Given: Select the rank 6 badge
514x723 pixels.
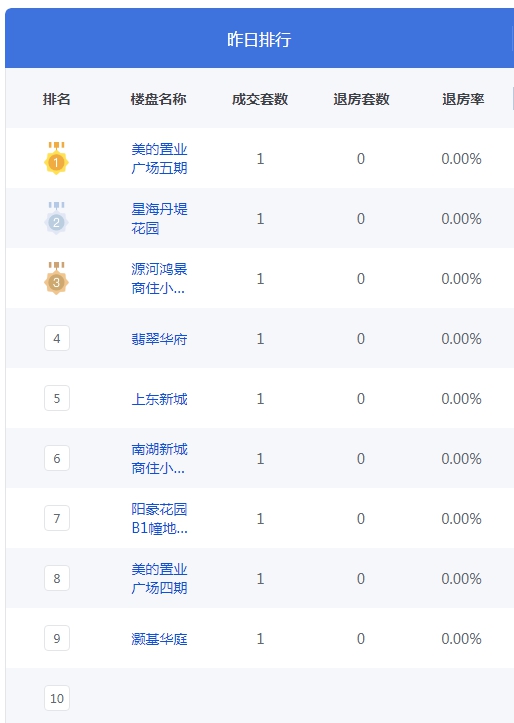Looking at the screenshot, I should pos(57,458).
